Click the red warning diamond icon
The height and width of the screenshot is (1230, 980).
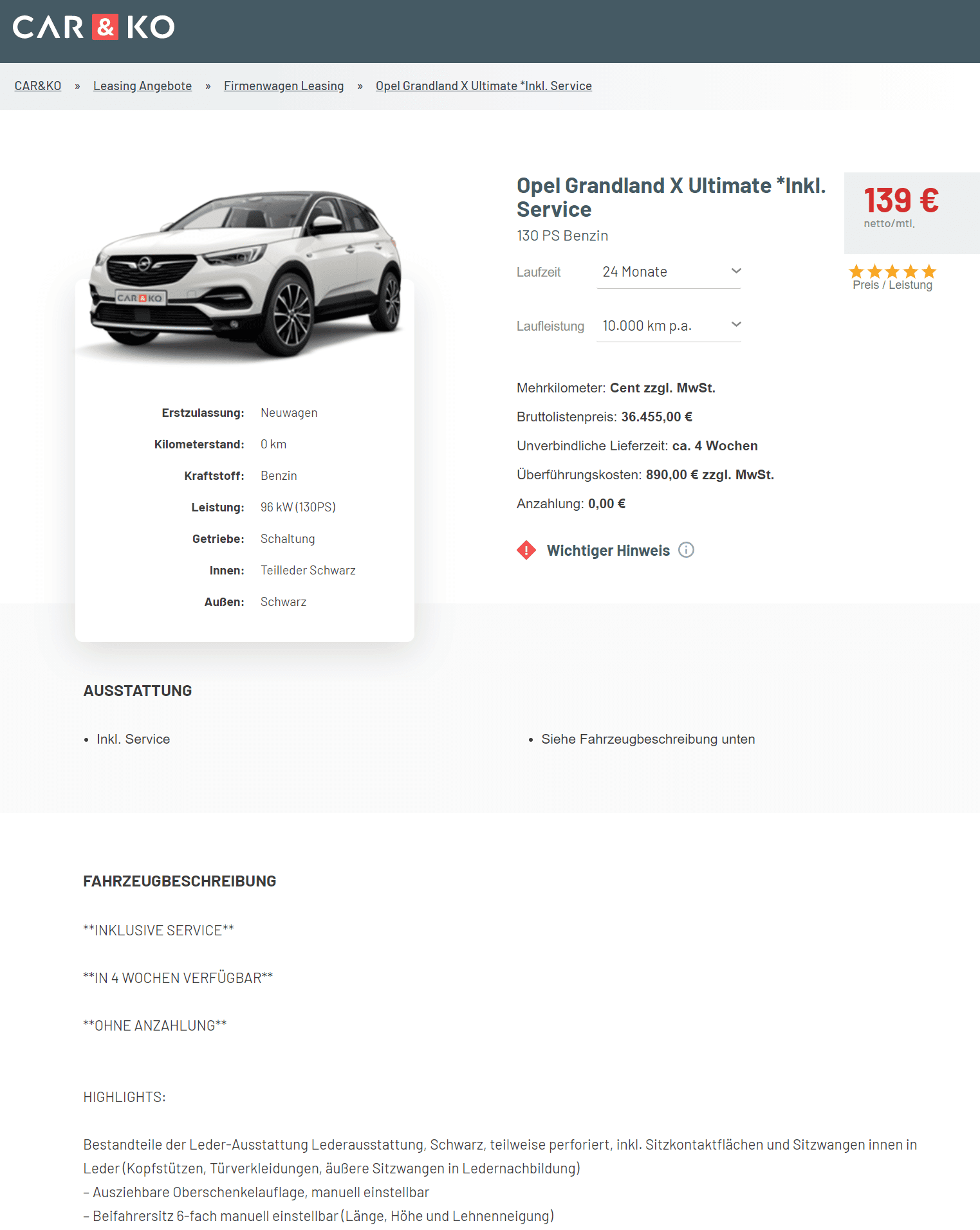pyautogui.click(x=526, y=550)
